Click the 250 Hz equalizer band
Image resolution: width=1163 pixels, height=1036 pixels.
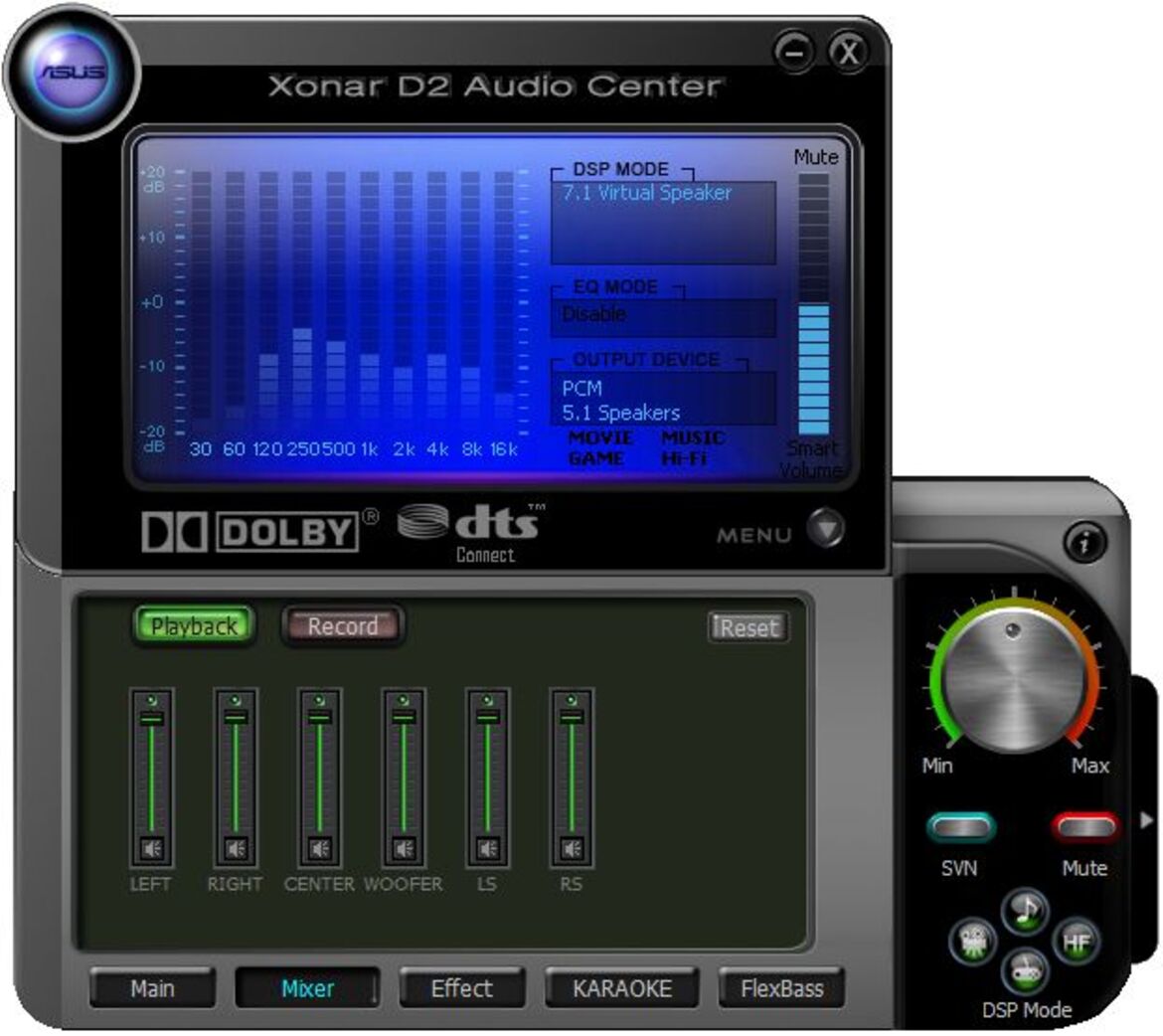point(302,297)
